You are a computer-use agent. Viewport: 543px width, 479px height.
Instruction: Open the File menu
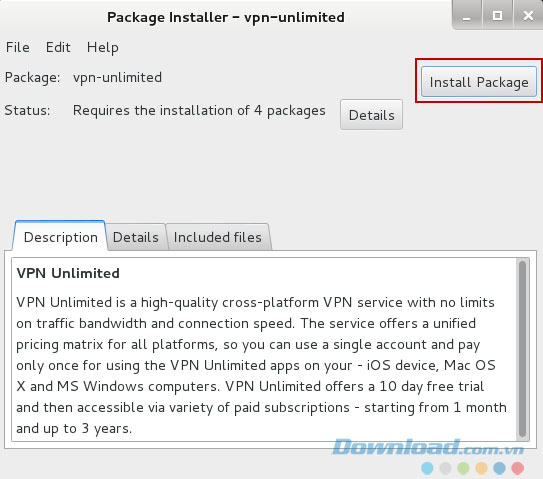[x=18, y=47]
